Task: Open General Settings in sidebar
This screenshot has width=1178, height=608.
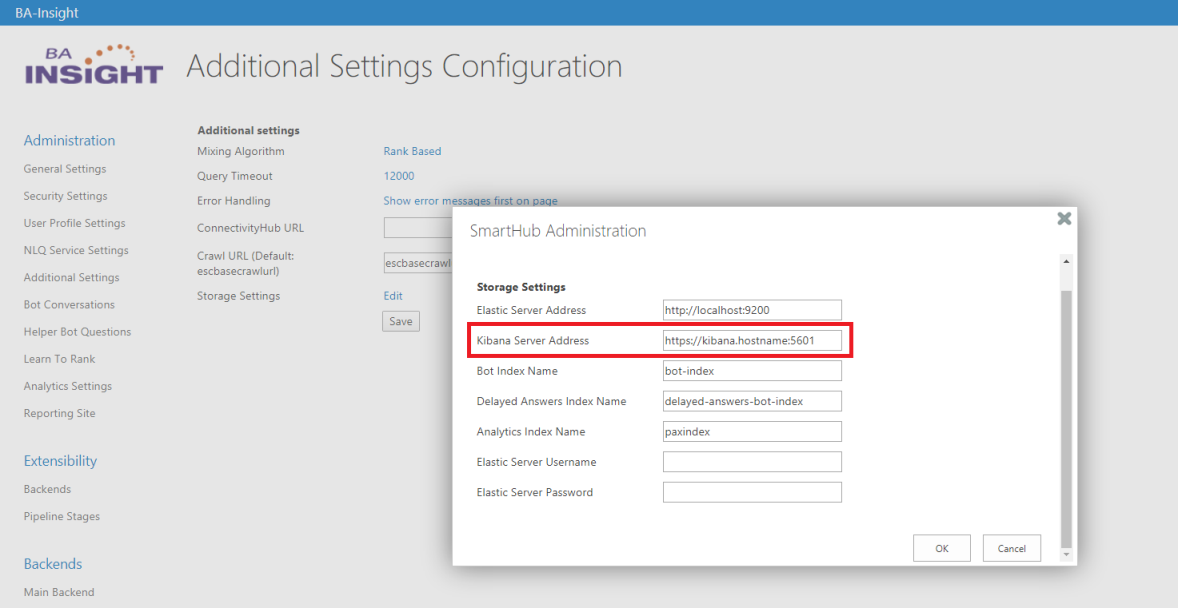Action: pyautogui.click(x=65, y=169)
